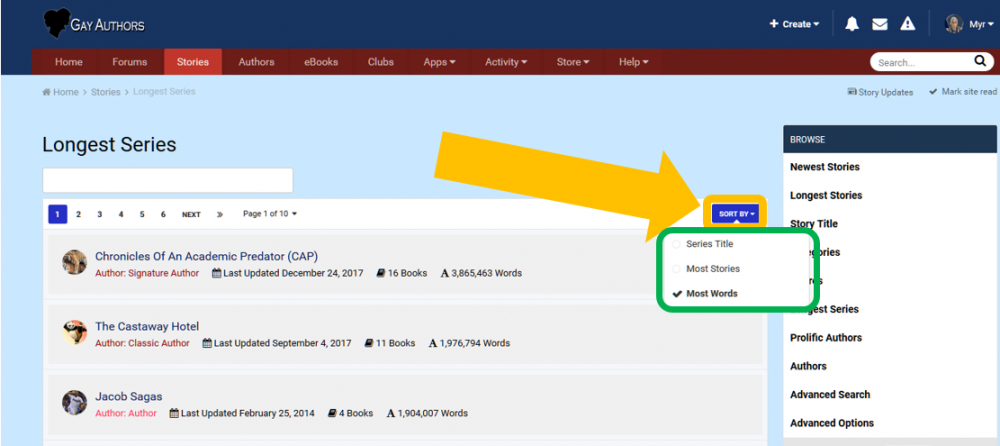Viewport: 1000px width, 446px height.
Task: Click the current page 1 button
Action: [57, 214]
